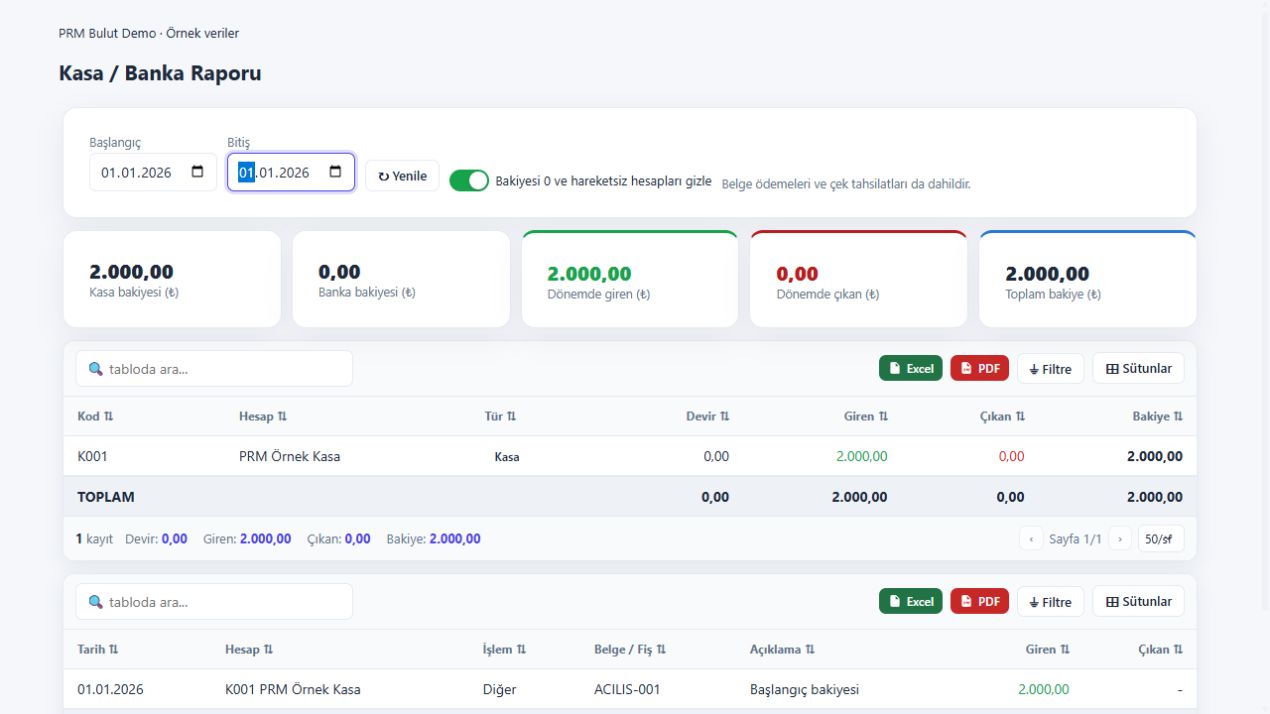
Task: Sort by the Belge / Fiş column header
Action: pyautogui.click(x=630, y=649)
